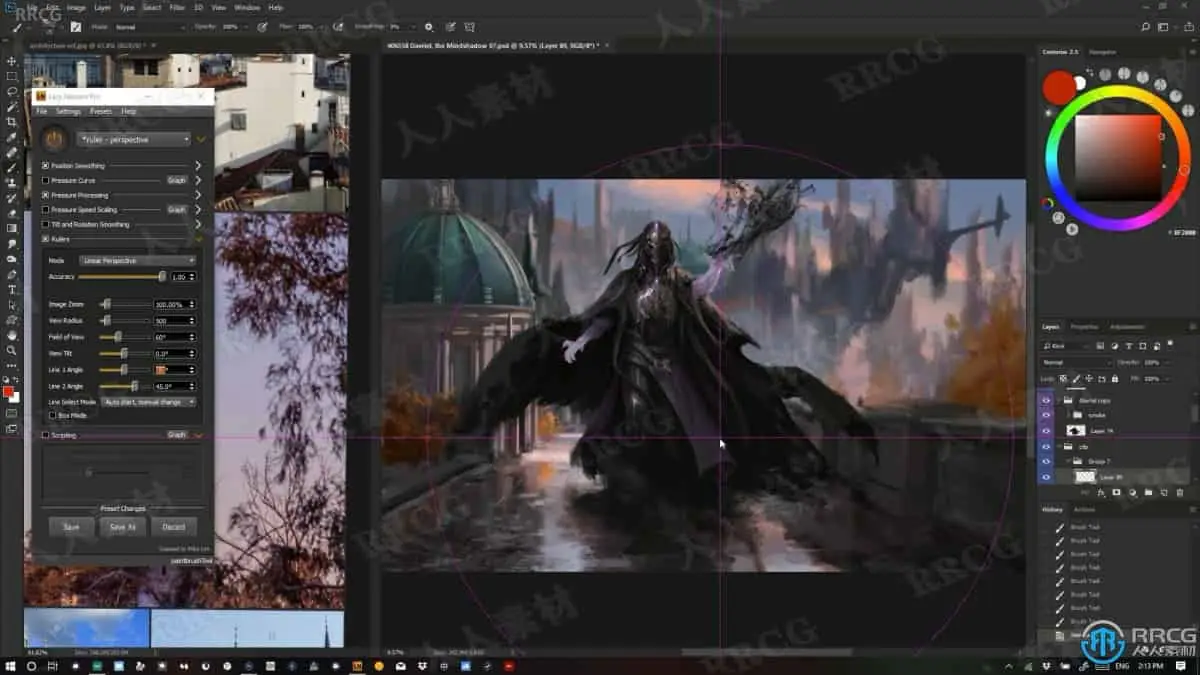The height and width of the screenshot is (675, 1200).
Task: Select the Gradient tool
Action: tap(12, 228)
